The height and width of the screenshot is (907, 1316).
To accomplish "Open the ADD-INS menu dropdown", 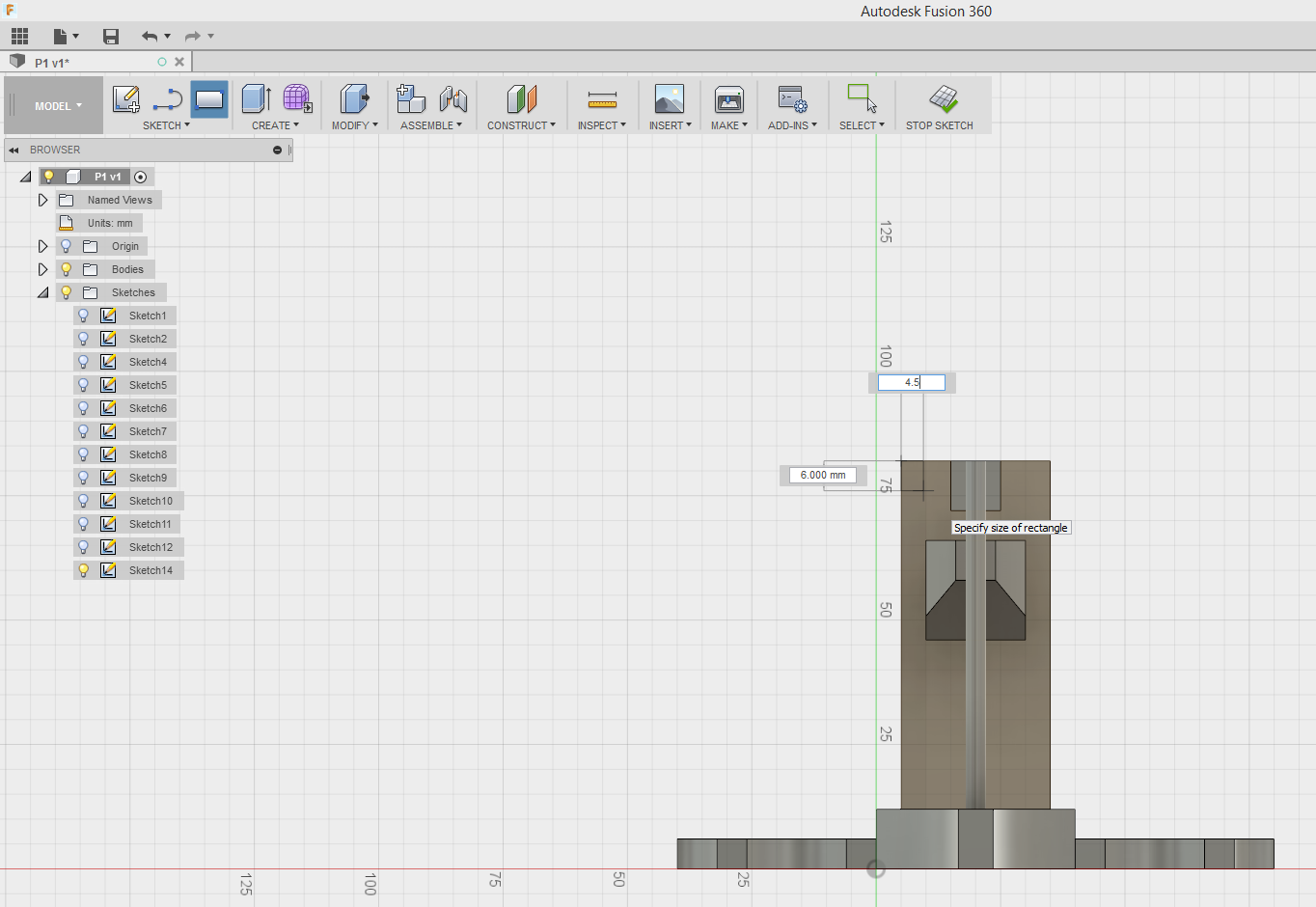I will pyautogui.click(x=792, y=125).
